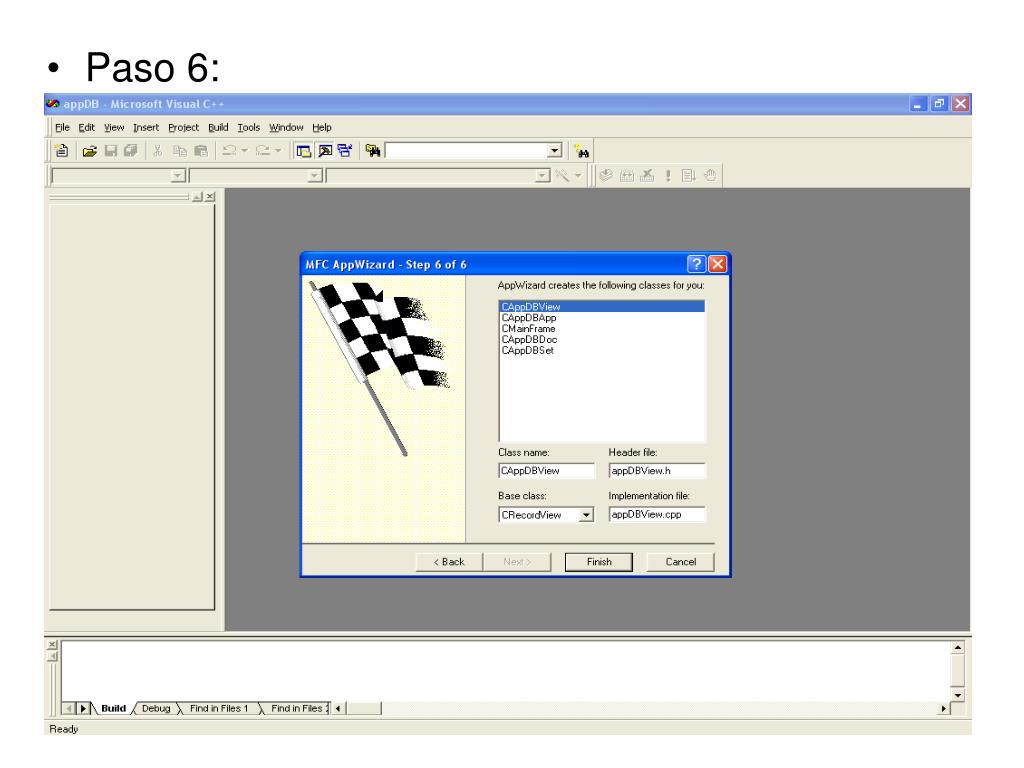Open the Window List icon
Image resolution: width=1024 pixels, height=768 pixels.
tap(345, 151)
